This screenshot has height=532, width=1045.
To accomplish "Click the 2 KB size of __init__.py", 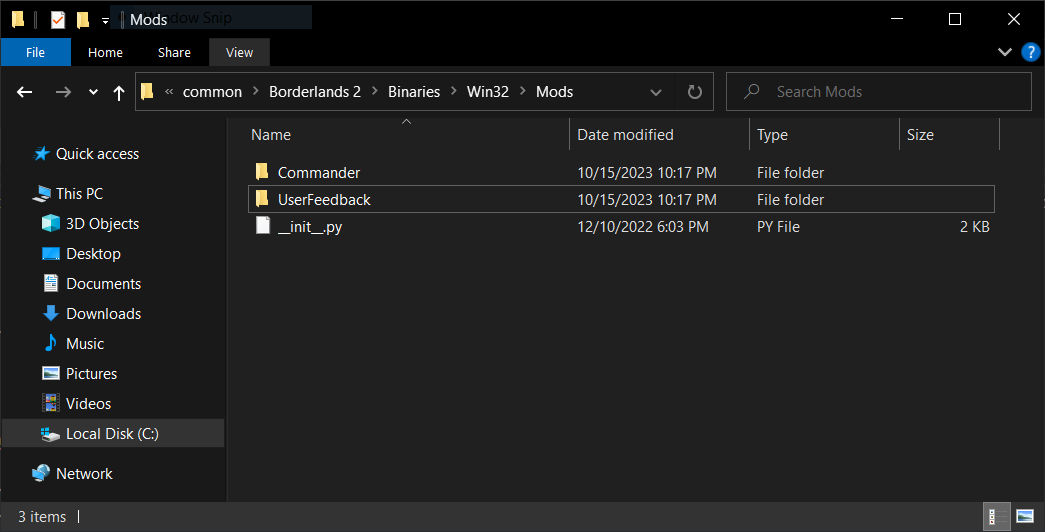I will pos(974,227).
